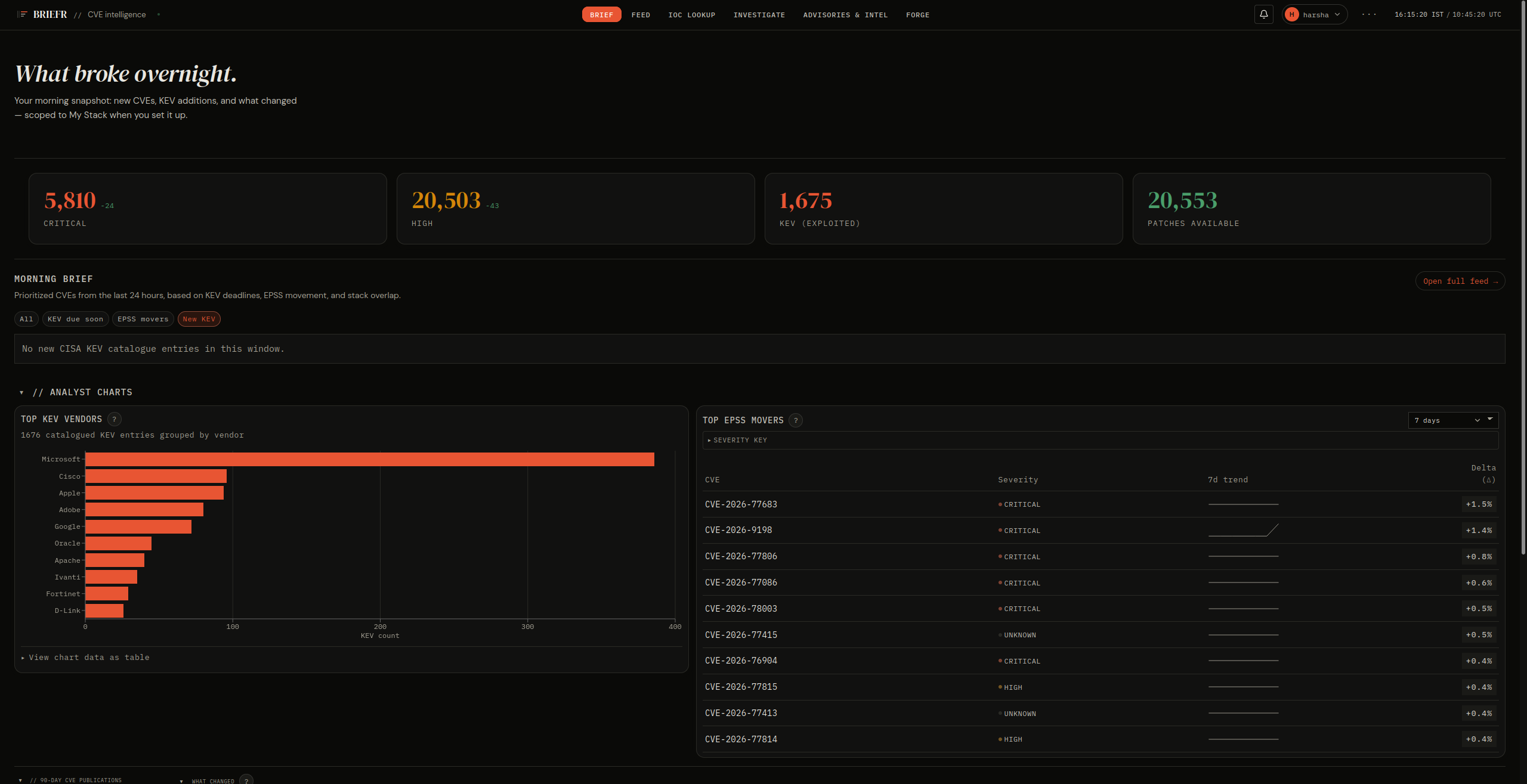Click the Apache bar in KEV chart
The width and height of the screenshot is (1527, 784).
115,560
